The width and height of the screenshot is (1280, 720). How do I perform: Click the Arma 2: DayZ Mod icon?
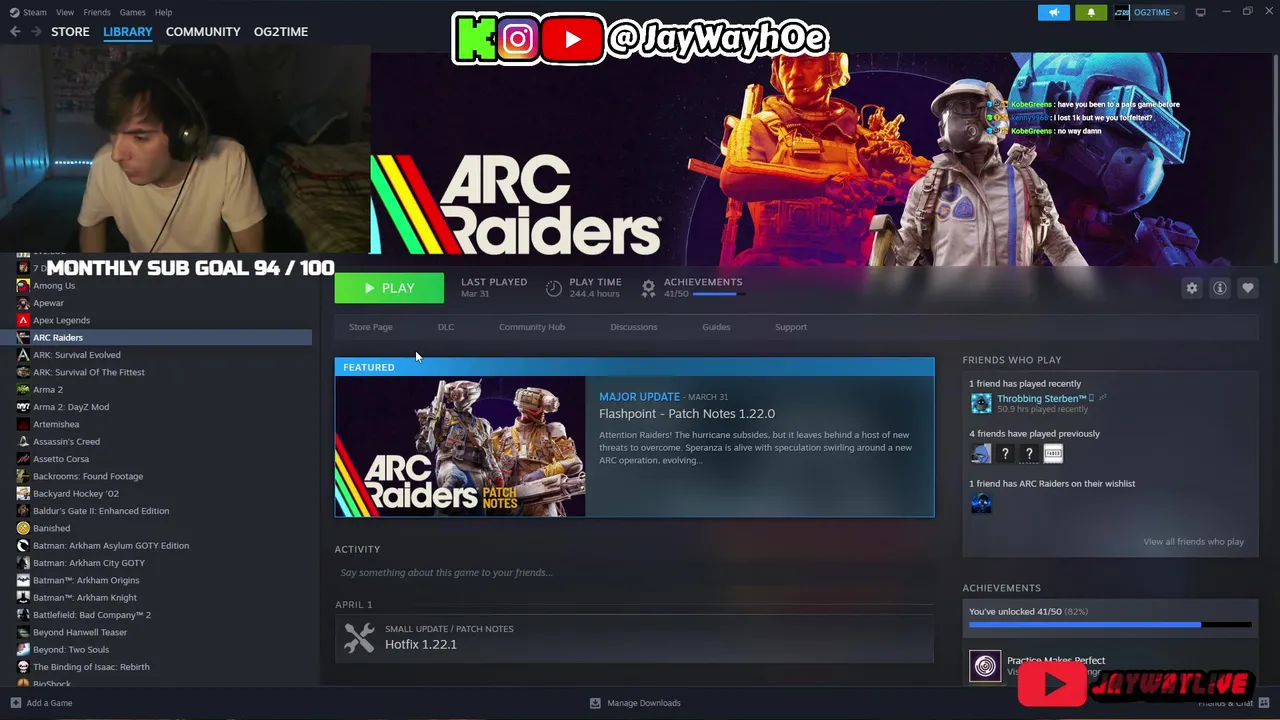tap(23, 407)
